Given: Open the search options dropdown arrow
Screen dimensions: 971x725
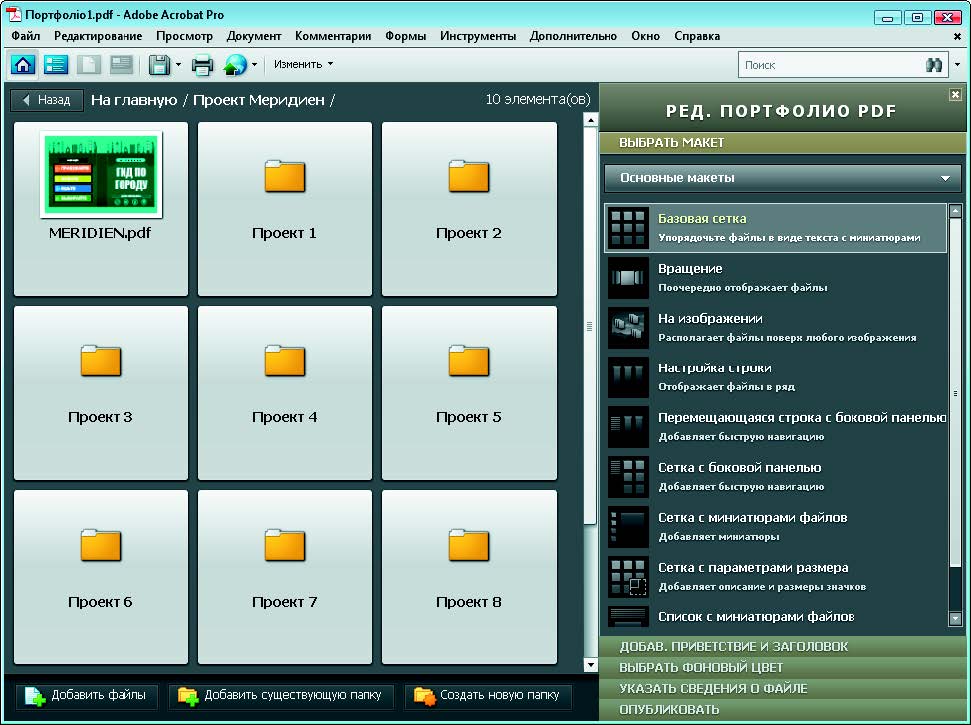Looking at the screenshot, I should pyautogui.click(x=958, y=64).
